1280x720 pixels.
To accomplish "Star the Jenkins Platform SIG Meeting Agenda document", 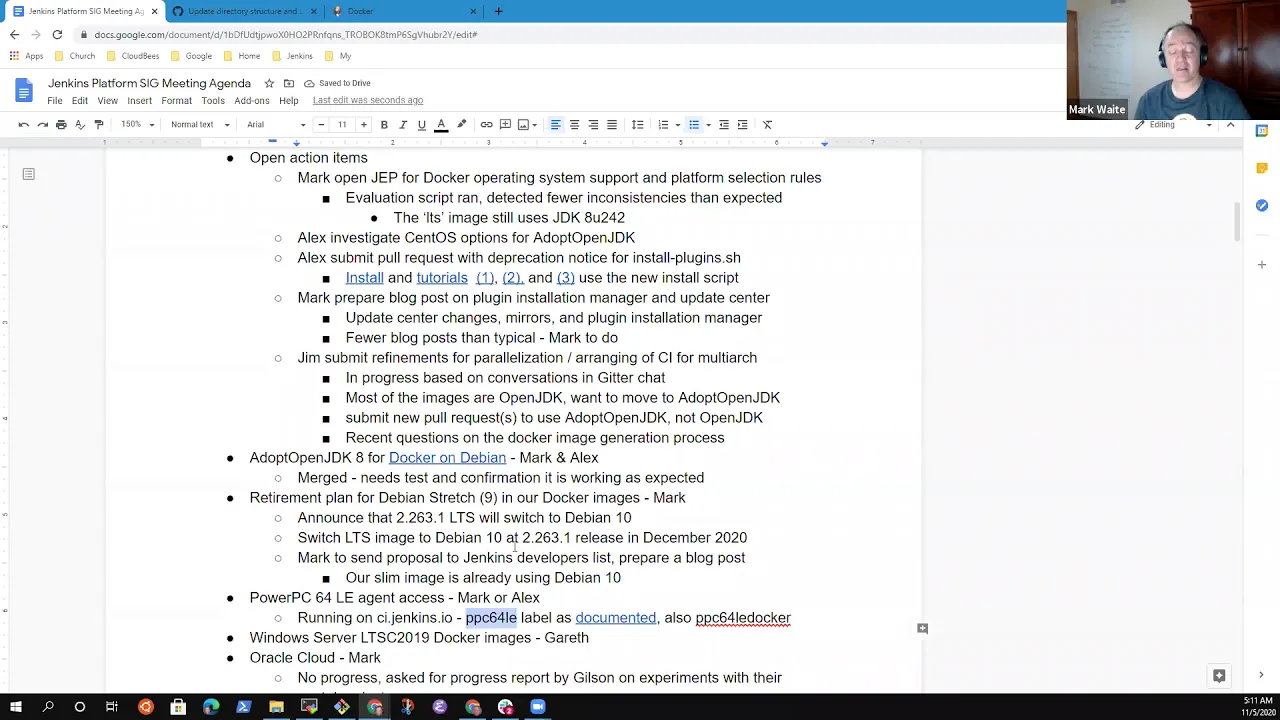I will click(x=269, y=83).
